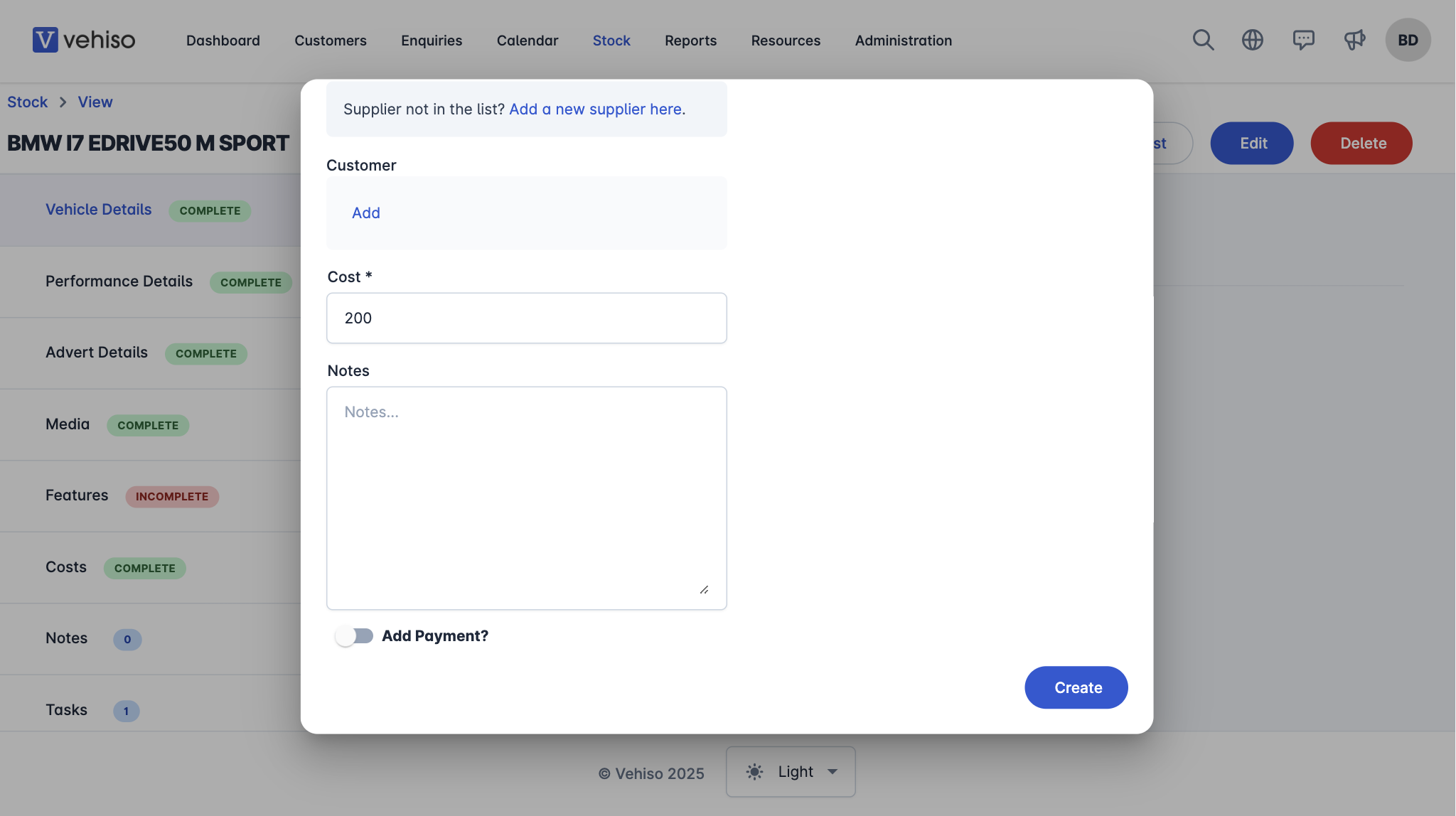The height and width of the screenshot is (816, 1456).
Task: Expand the Light theme dropdown
Action: click(x=791, y=772)
